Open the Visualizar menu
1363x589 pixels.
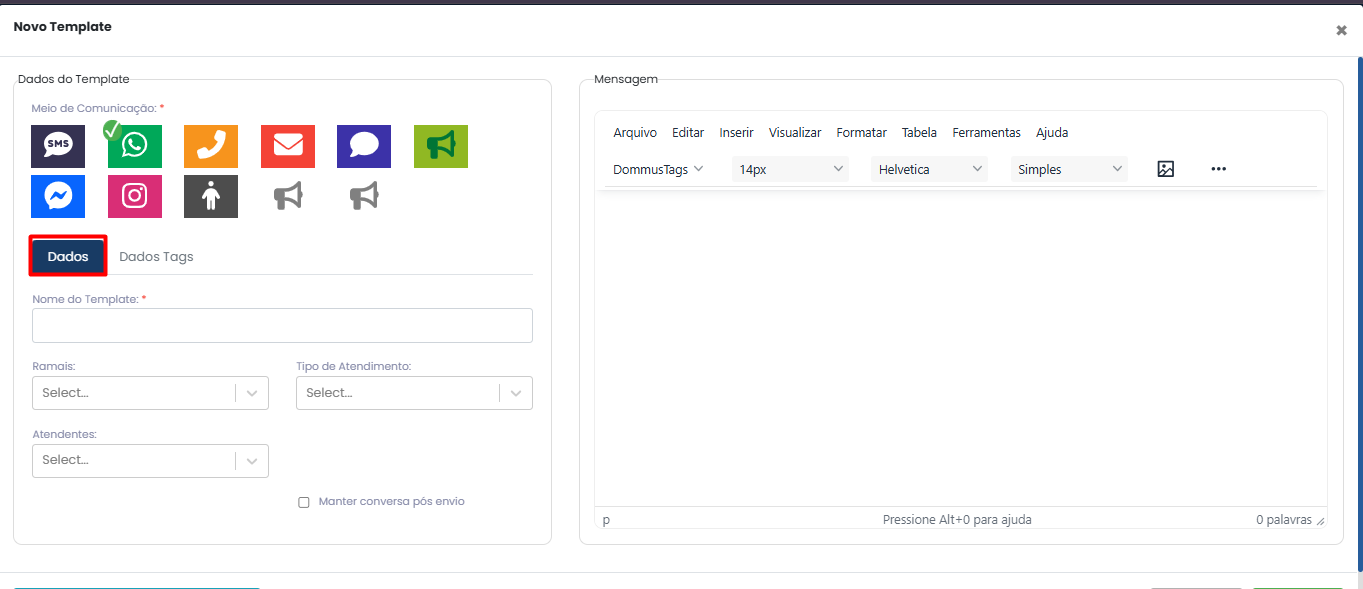click(x=795, y=132)
